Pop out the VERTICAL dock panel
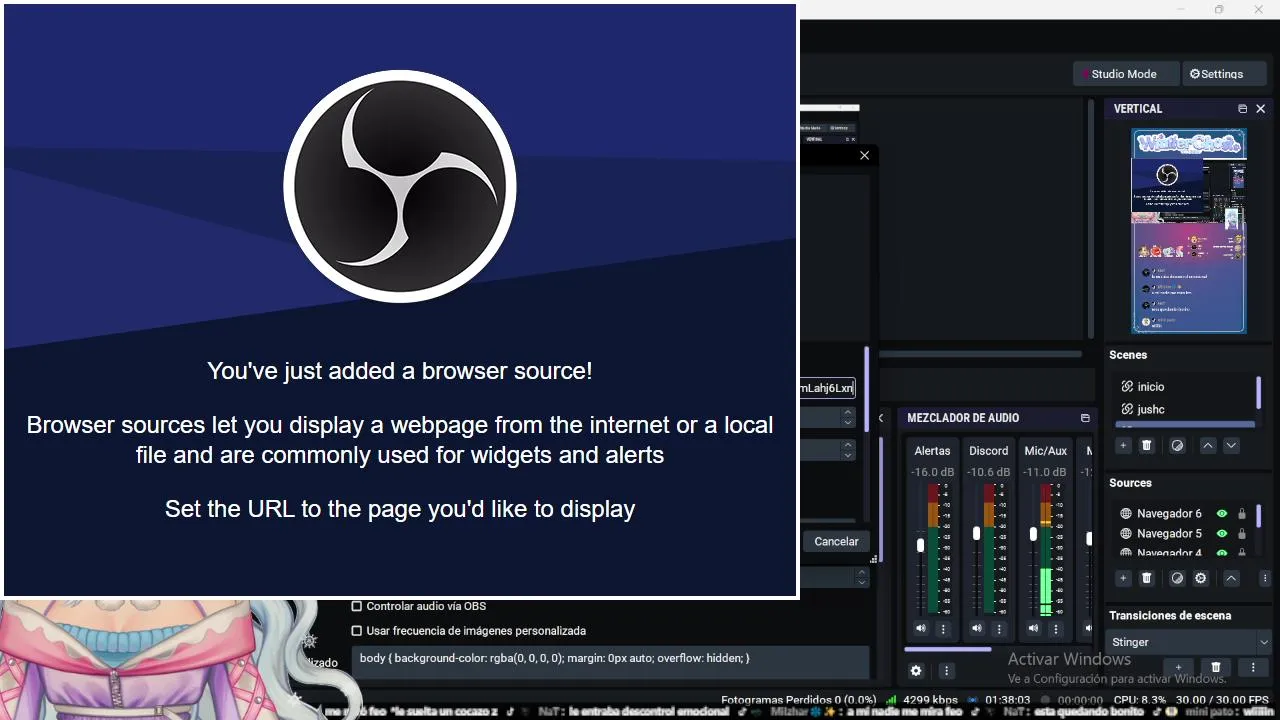The width and height of the screenshot is (1280, 720). [x=1242, y=109]
